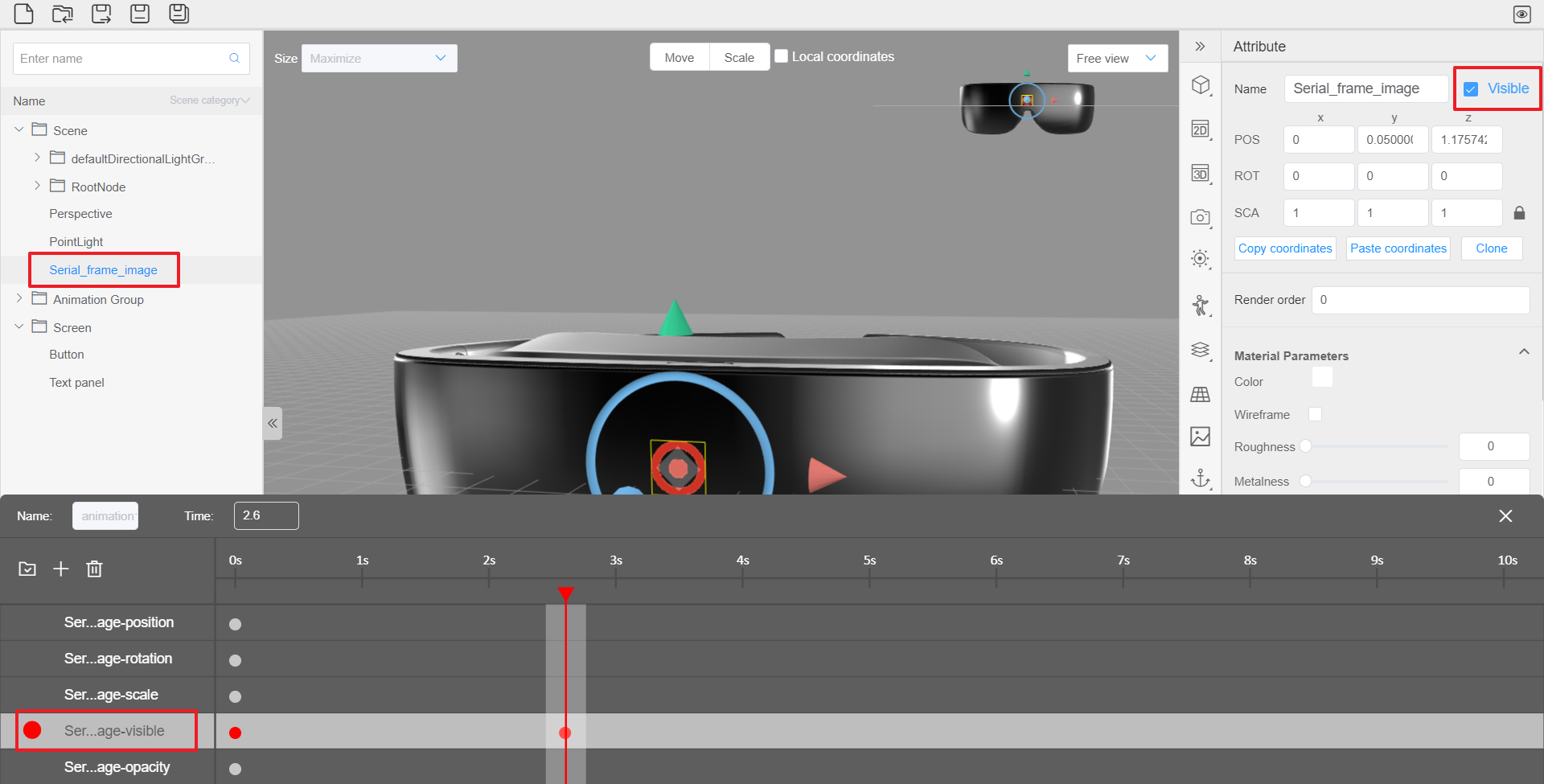Open the image picture icon in sidebar

(1201, 437)
